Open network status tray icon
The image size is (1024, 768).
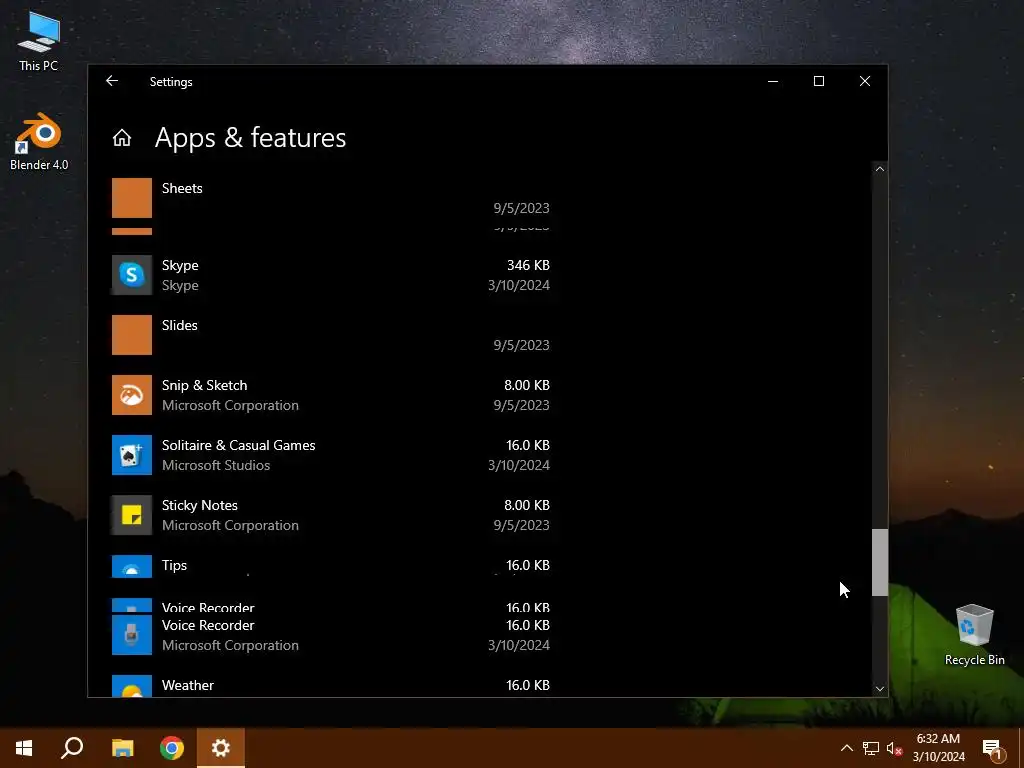coord(871,748)
